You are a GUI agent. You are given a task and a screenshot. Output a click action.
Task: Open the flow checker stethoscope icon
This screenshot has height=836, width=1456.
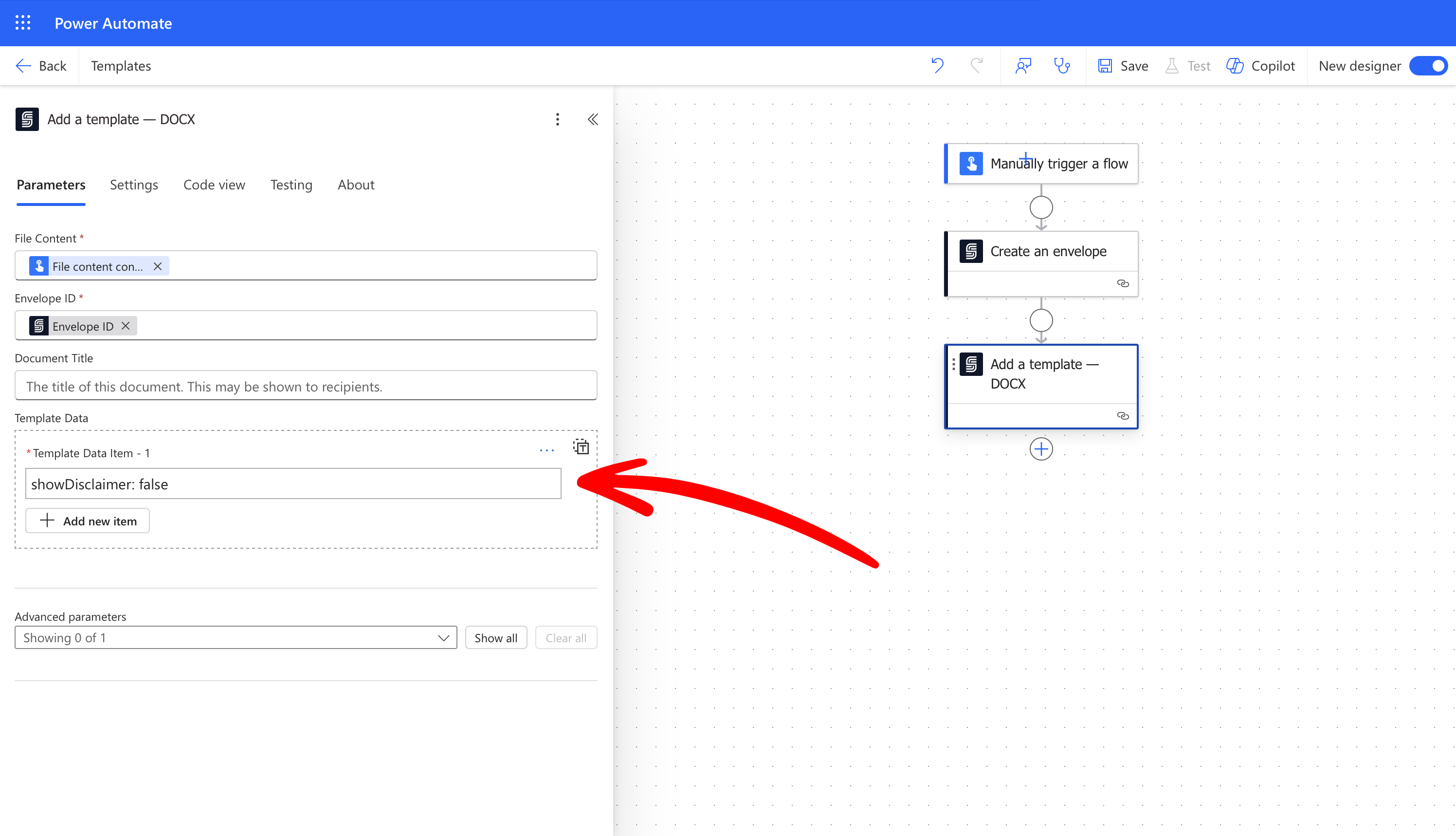click(1062, 65)
